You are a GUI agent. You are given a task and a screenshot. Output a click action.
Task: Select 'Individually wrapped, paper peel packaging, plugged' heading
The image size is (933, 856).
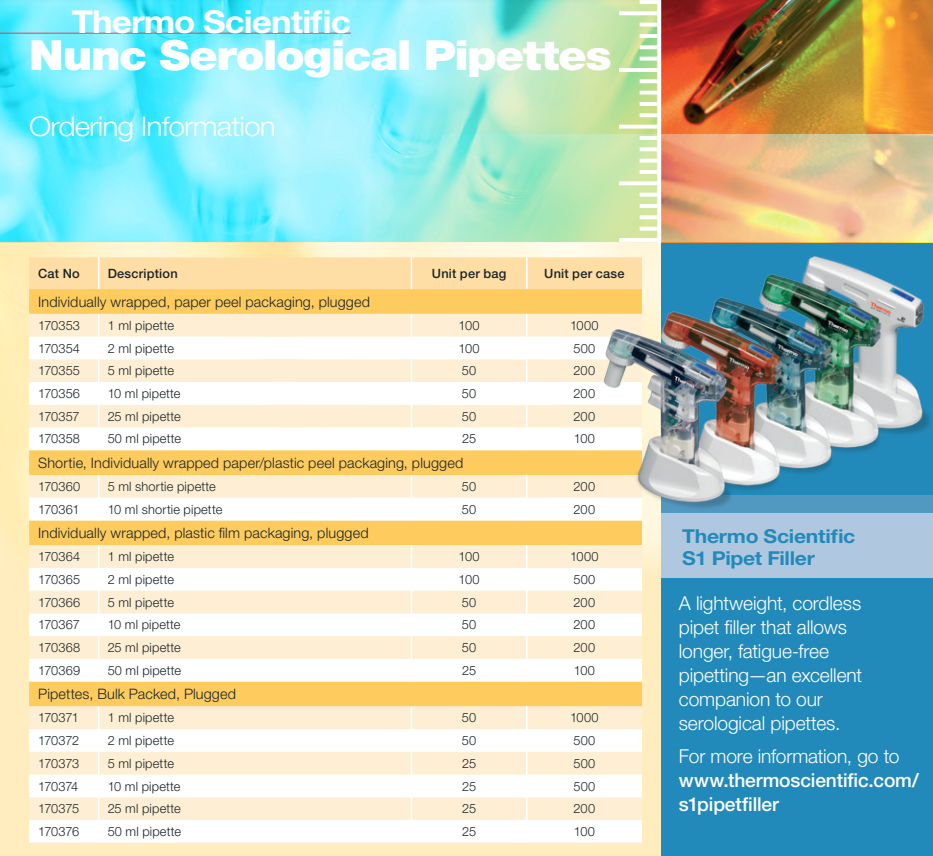(203, 302)
